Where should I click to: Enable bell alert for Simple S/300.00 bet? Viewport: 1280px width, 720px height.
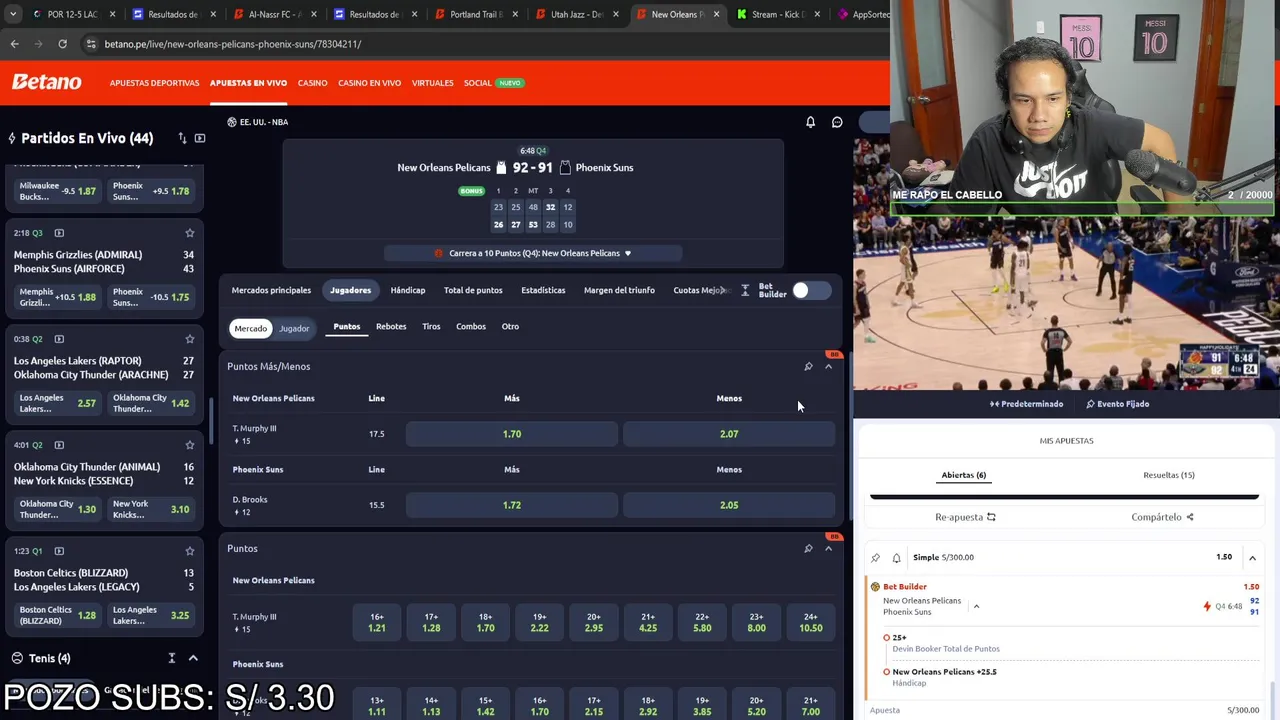pos(896,557)
